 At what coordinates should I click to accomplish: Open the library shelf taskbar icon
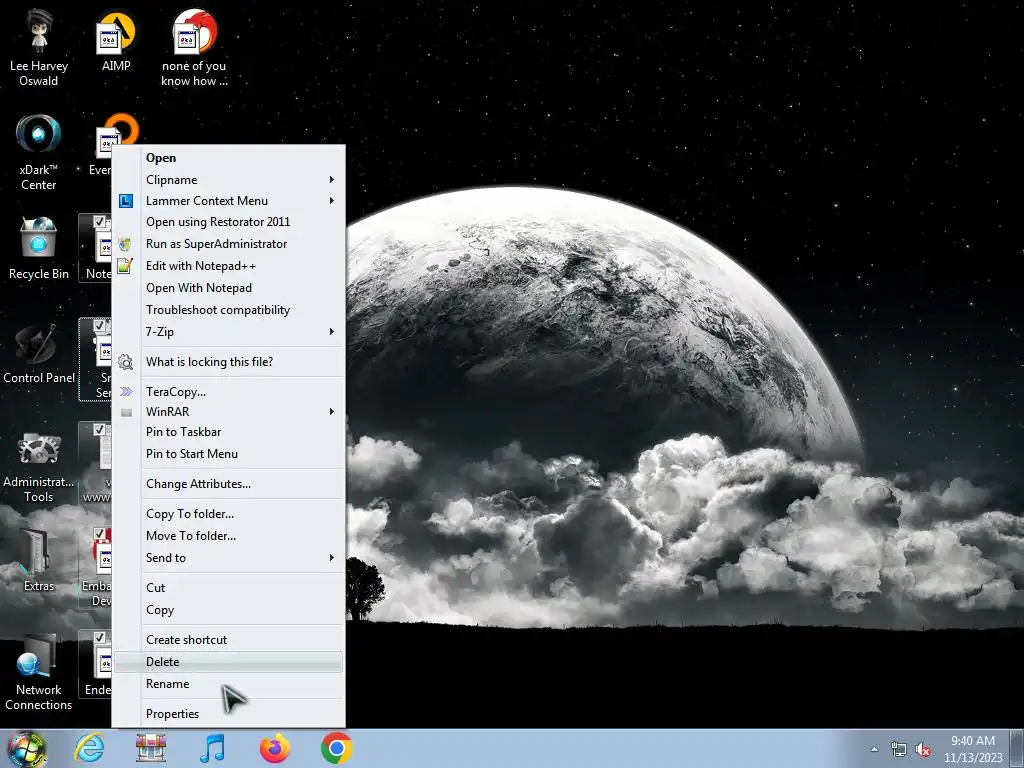point(151,748)
